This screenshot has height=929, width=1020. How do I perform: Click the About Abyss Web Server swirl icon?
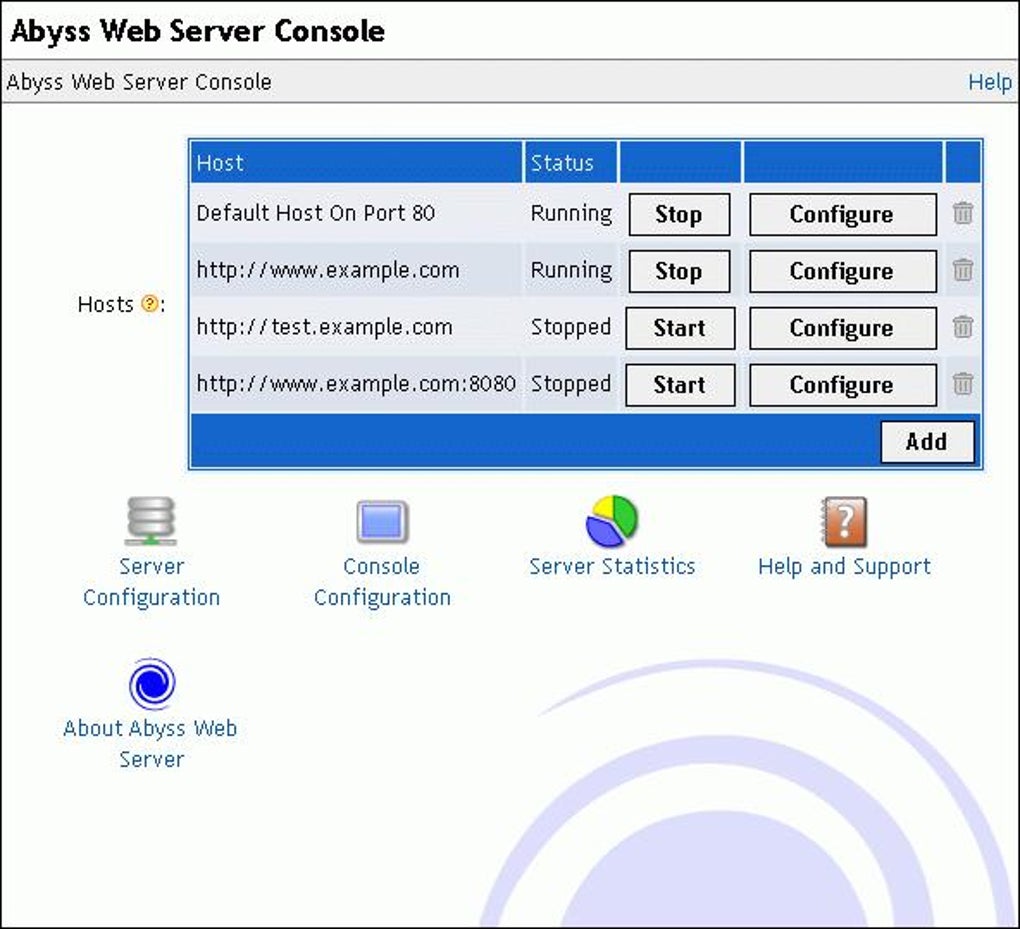(x=152, y=684)
